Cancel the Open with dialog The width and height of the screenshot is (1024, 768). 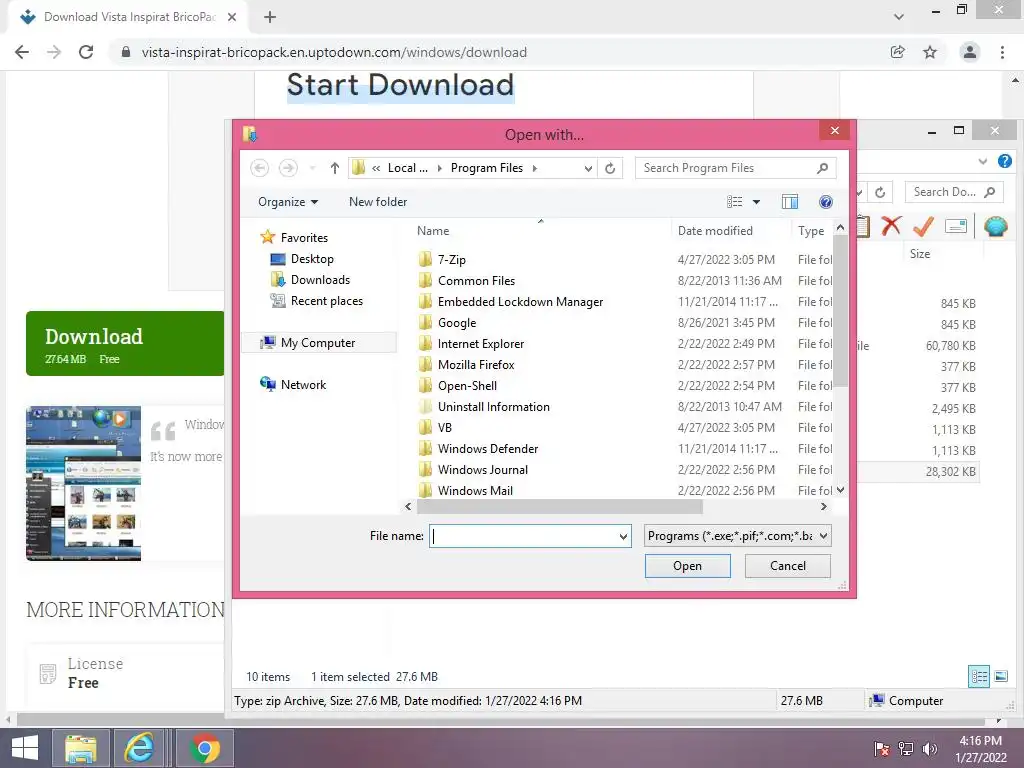pyautogui.click(x=788, y=566)
